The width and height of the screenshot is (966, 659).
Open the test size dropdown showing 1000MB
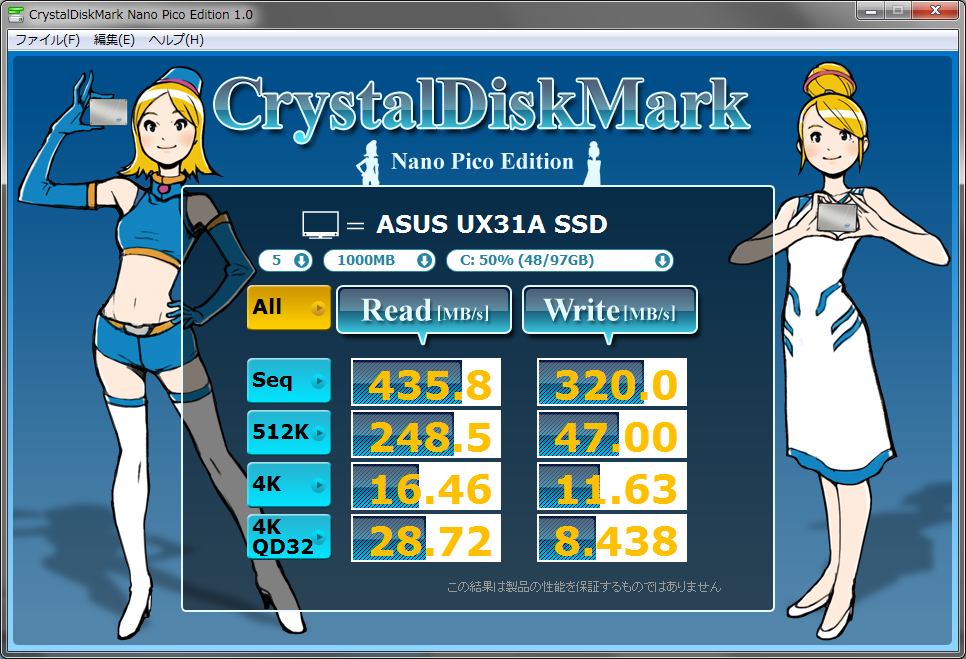point(379,261)
